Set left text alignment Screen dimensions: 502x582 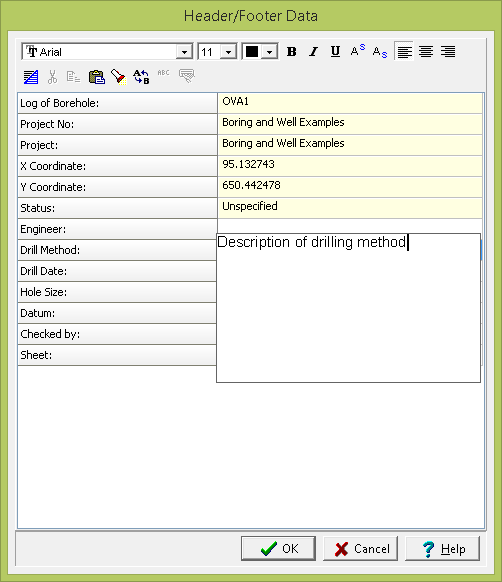[404, 52]
